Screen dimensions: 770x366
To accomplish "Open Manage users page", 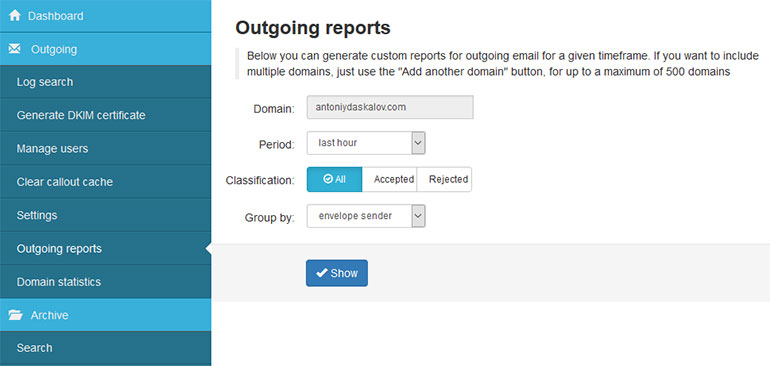I will [106, 148].
